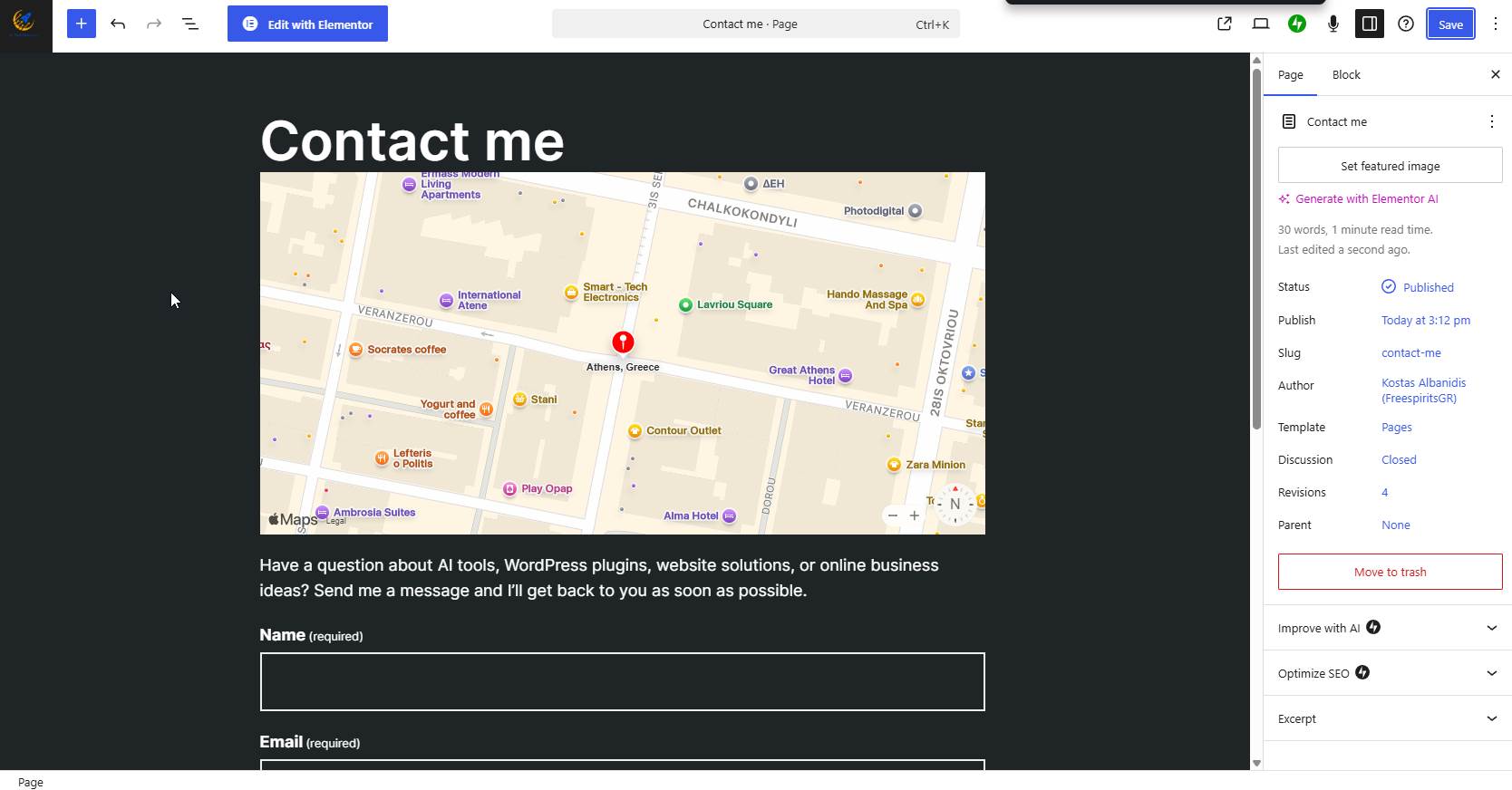Edit the contact-me slug

tap(1411, 352)
